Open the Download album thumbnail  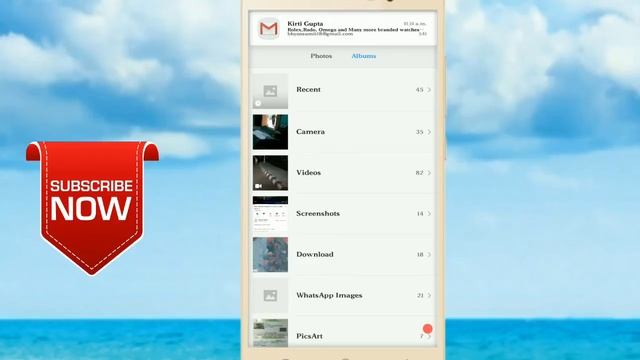270,254
